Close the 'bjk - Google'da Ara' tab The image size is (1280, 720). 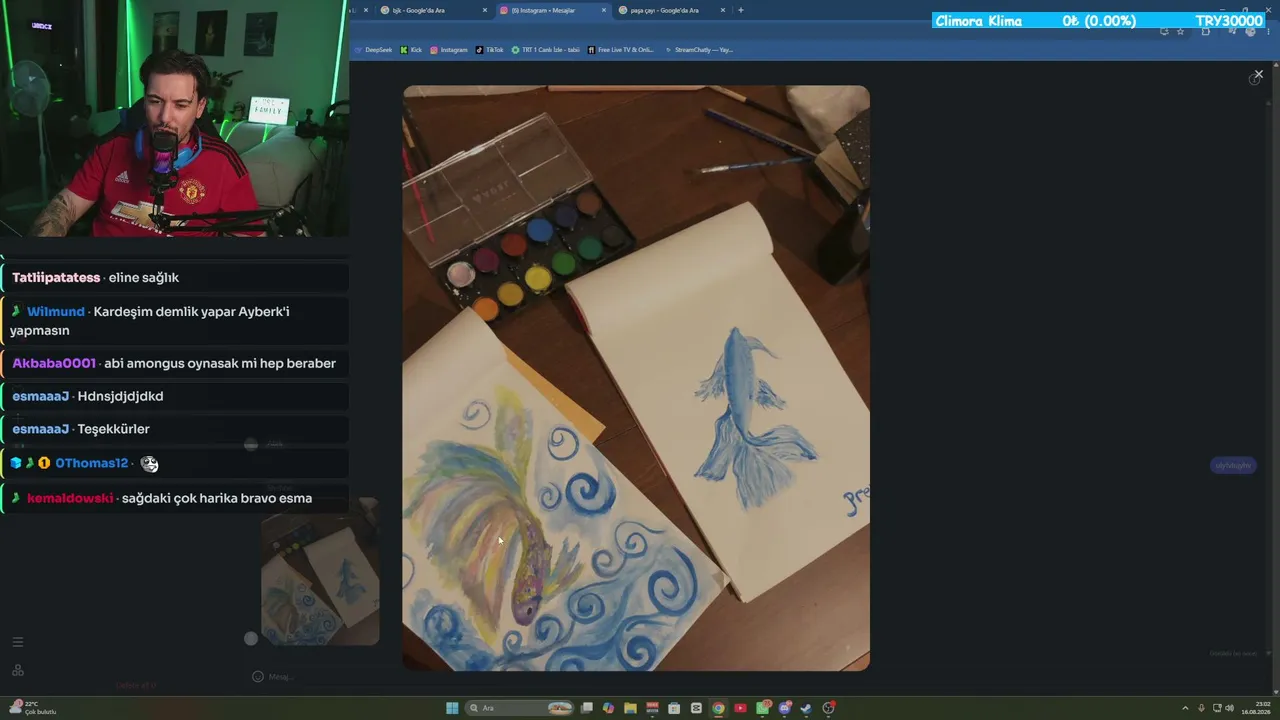tap(485, 10)
